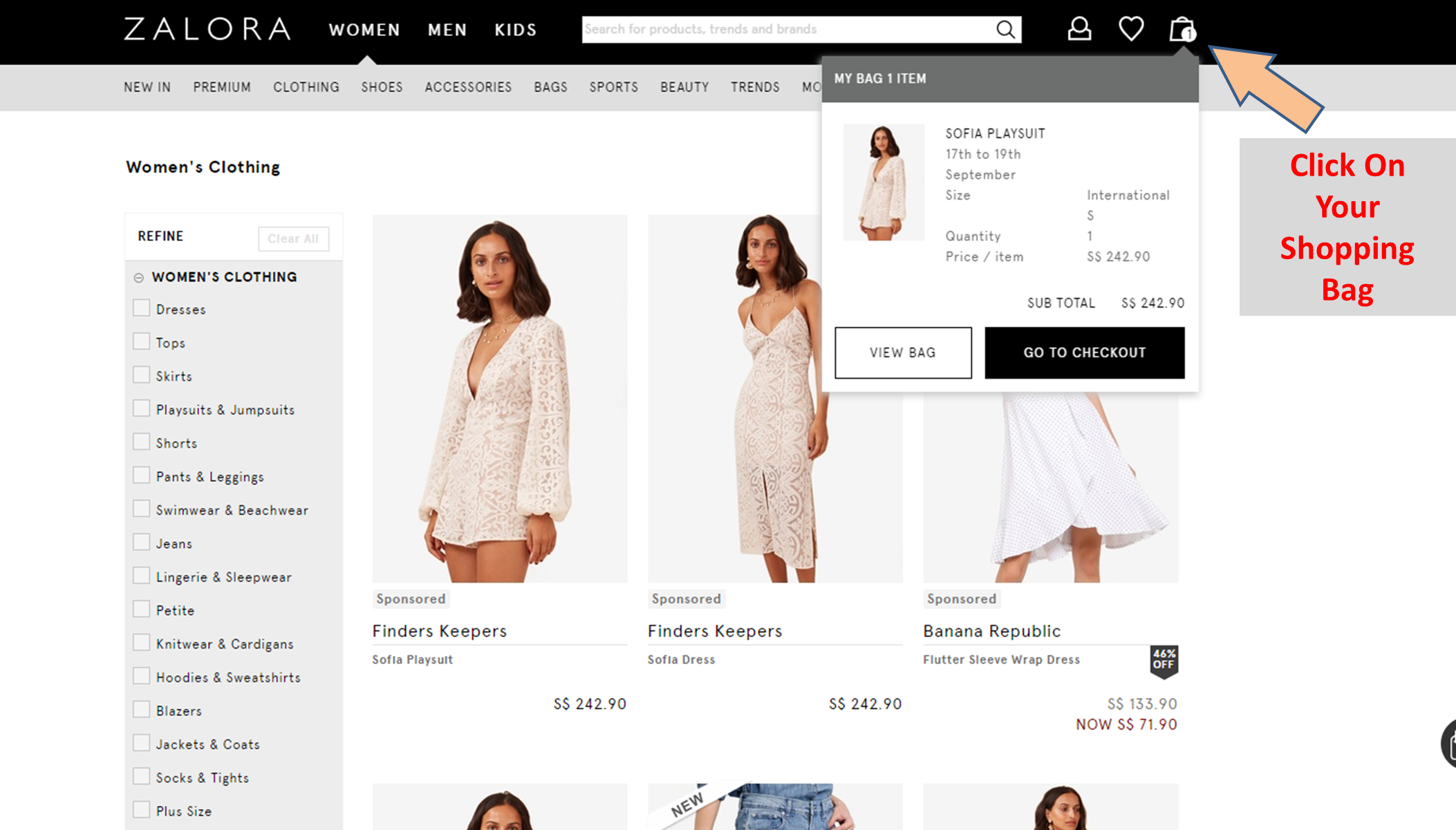The width and height of the screenshot is (1456, 830).
Task: Click the 46% OFF discount badge
Action: [x=1164, y=661]
